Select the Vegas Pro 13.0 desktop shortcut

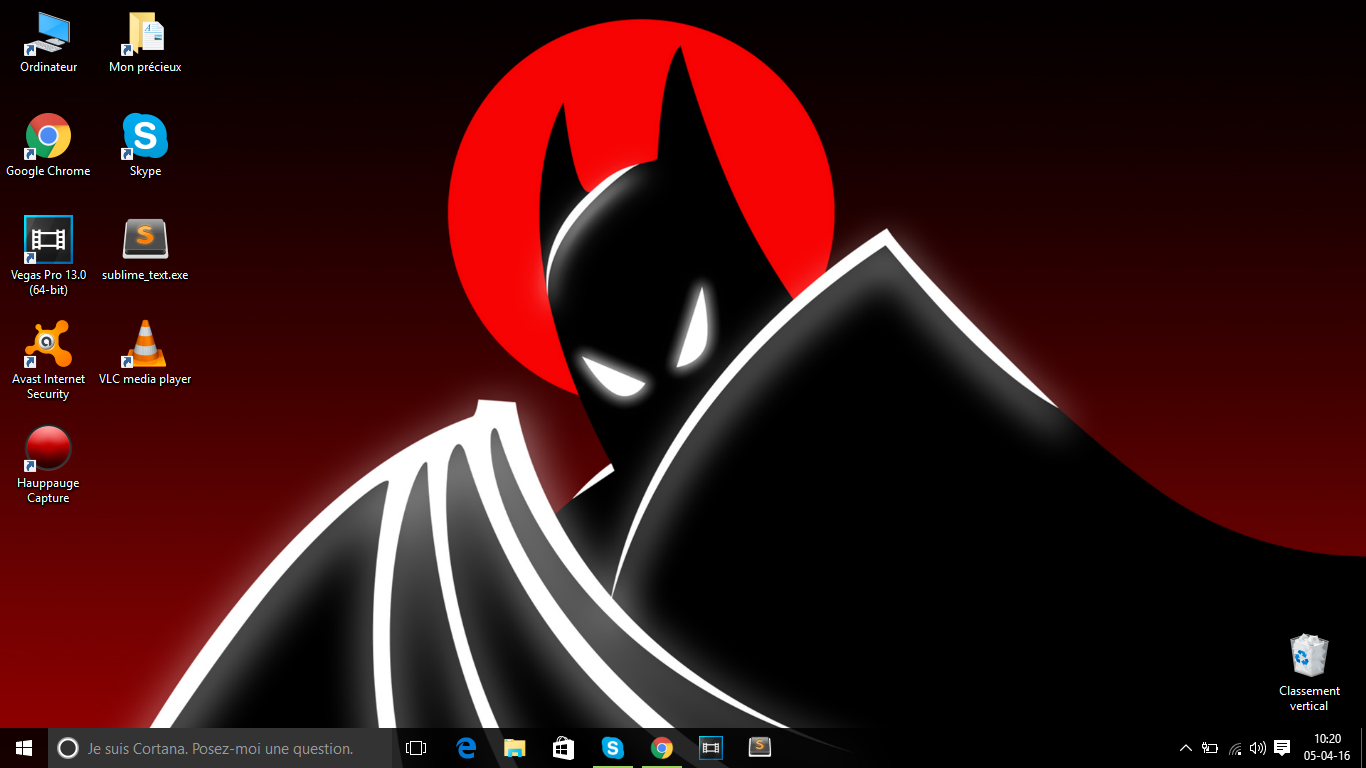coord(48,256)
